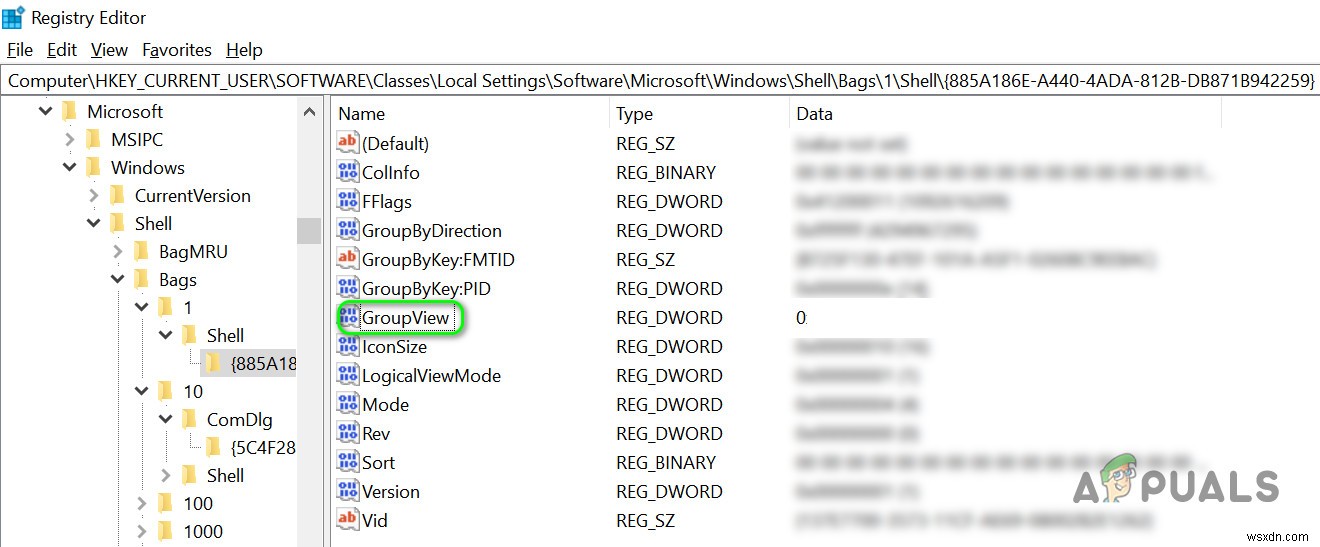Click the BagMRU folder icon
The width and height of the screenshot is (1320, 547).
pyautogui.click(x=141, y=251)
